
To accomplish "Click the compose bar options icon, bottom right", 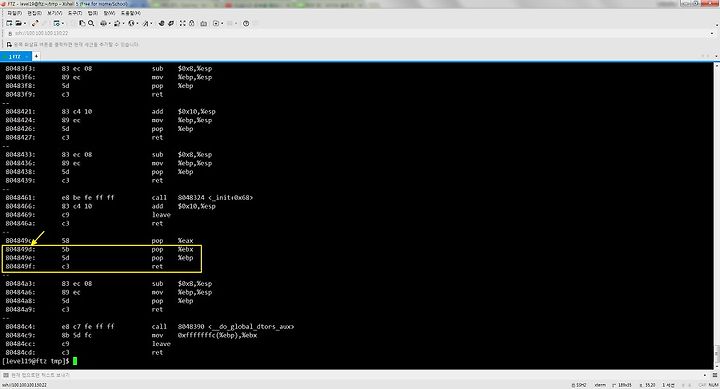I will [x=715, y=375].
